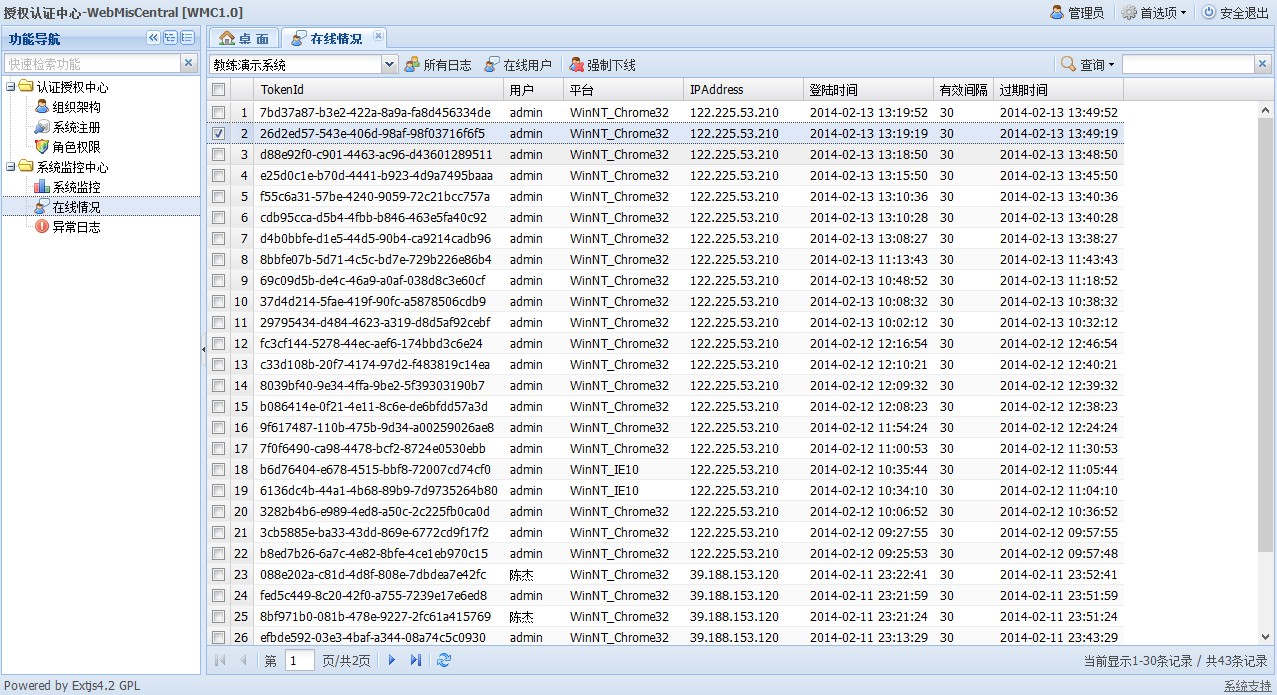Open the 教练演示系统 system dropdown
The height and width of the screenshot is (695, 1277).
coord(389,65)
